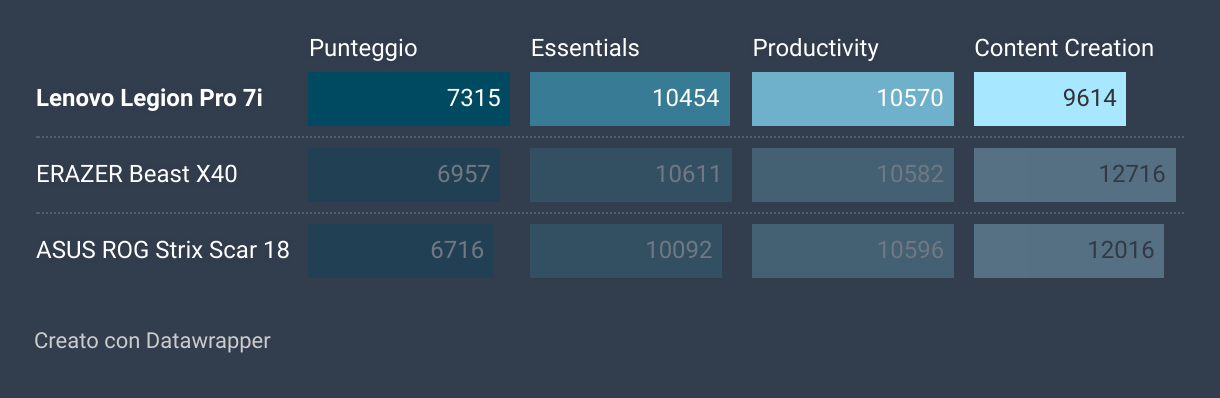Click the 10582 Productivity bar

[x=853, y=174]
